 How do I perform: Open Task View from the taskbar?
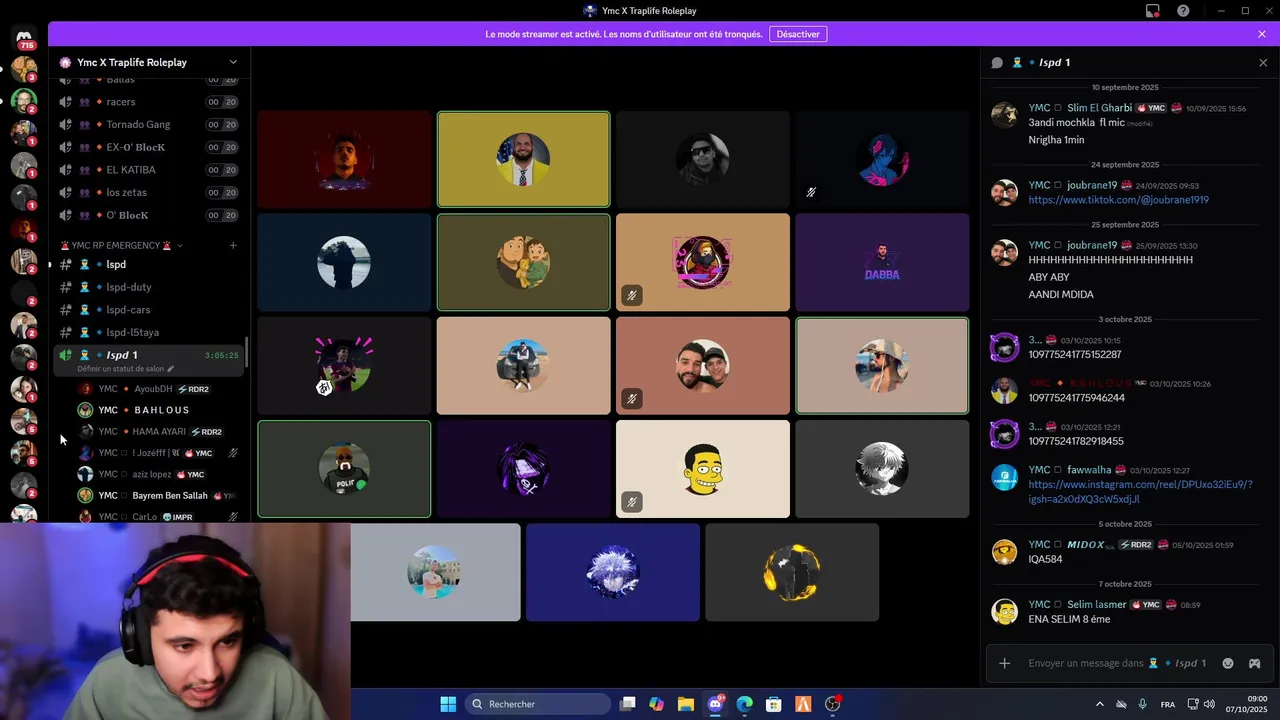tap(627, 704)
